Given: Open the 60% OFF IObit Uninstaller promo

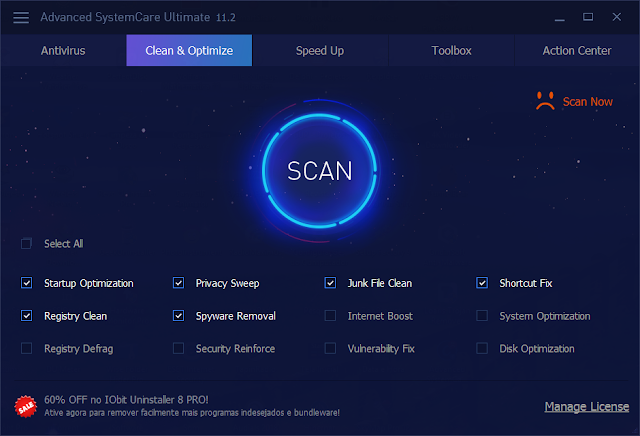Looking at the screenshot, I should pyautogui.click(x=126, y=400).
